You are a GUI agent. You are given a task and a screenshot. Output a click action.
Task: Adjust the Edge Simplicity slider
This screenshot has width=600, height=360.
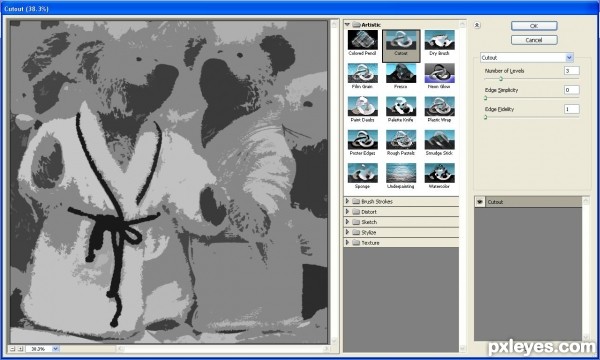[x=486, y=98]
